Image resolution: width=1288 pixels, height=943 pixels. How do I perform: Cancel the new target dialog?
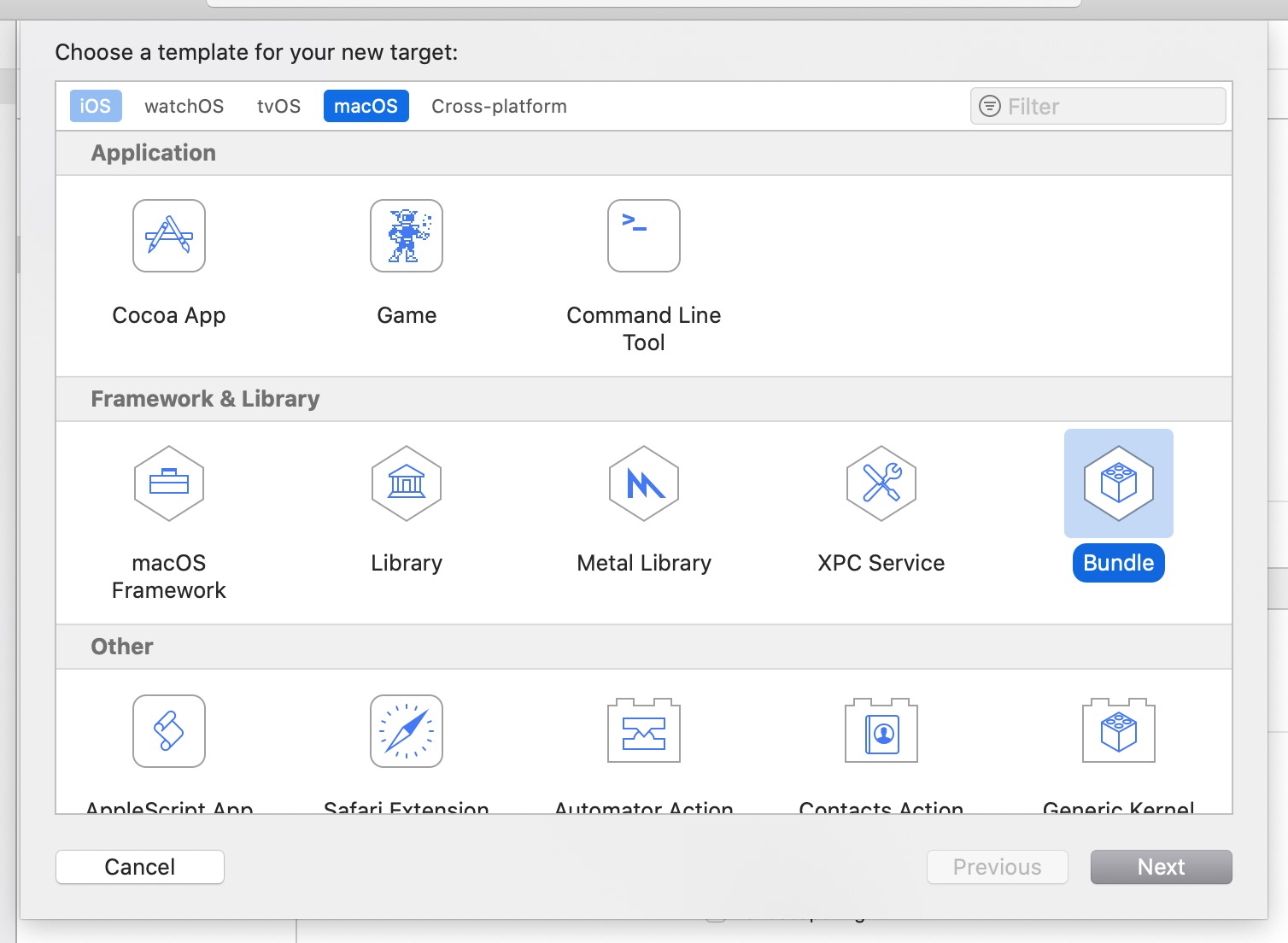(139, 867)
